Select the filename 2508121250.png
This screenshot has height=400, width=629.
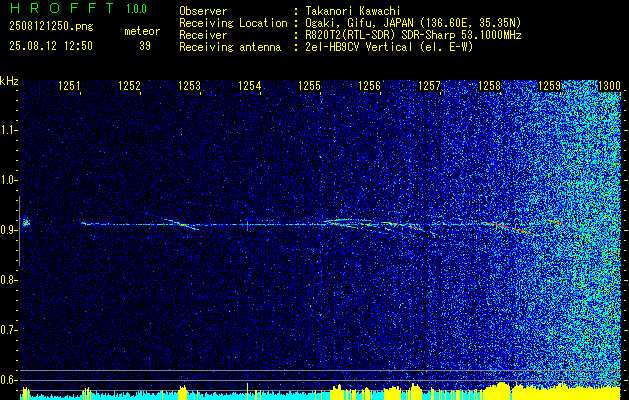pyautogui.click(x=51, y=27)
